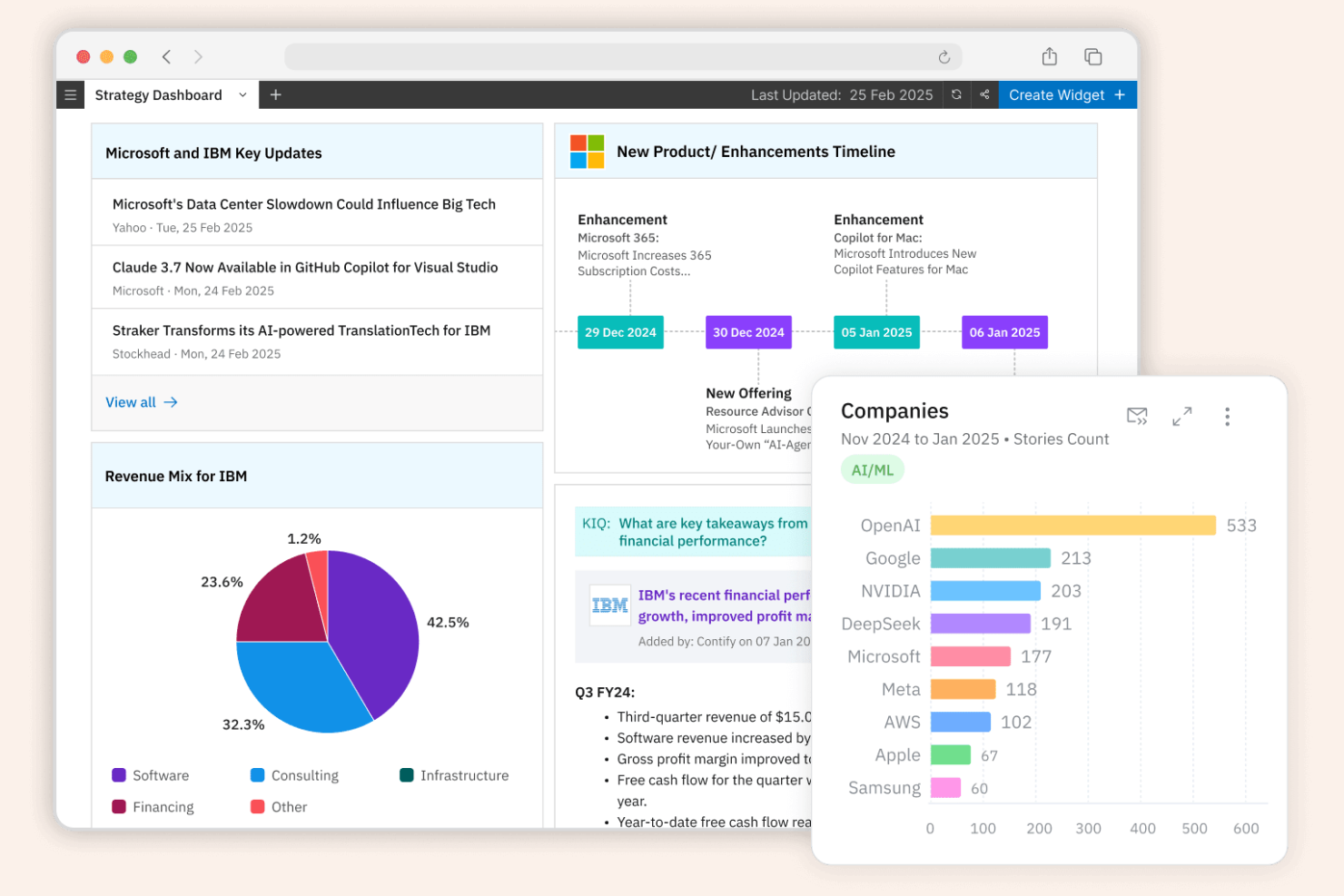The width and height of the screenshot is (1344, 896).
Task: Click the Create Widget button
Action: (1067, 94)
